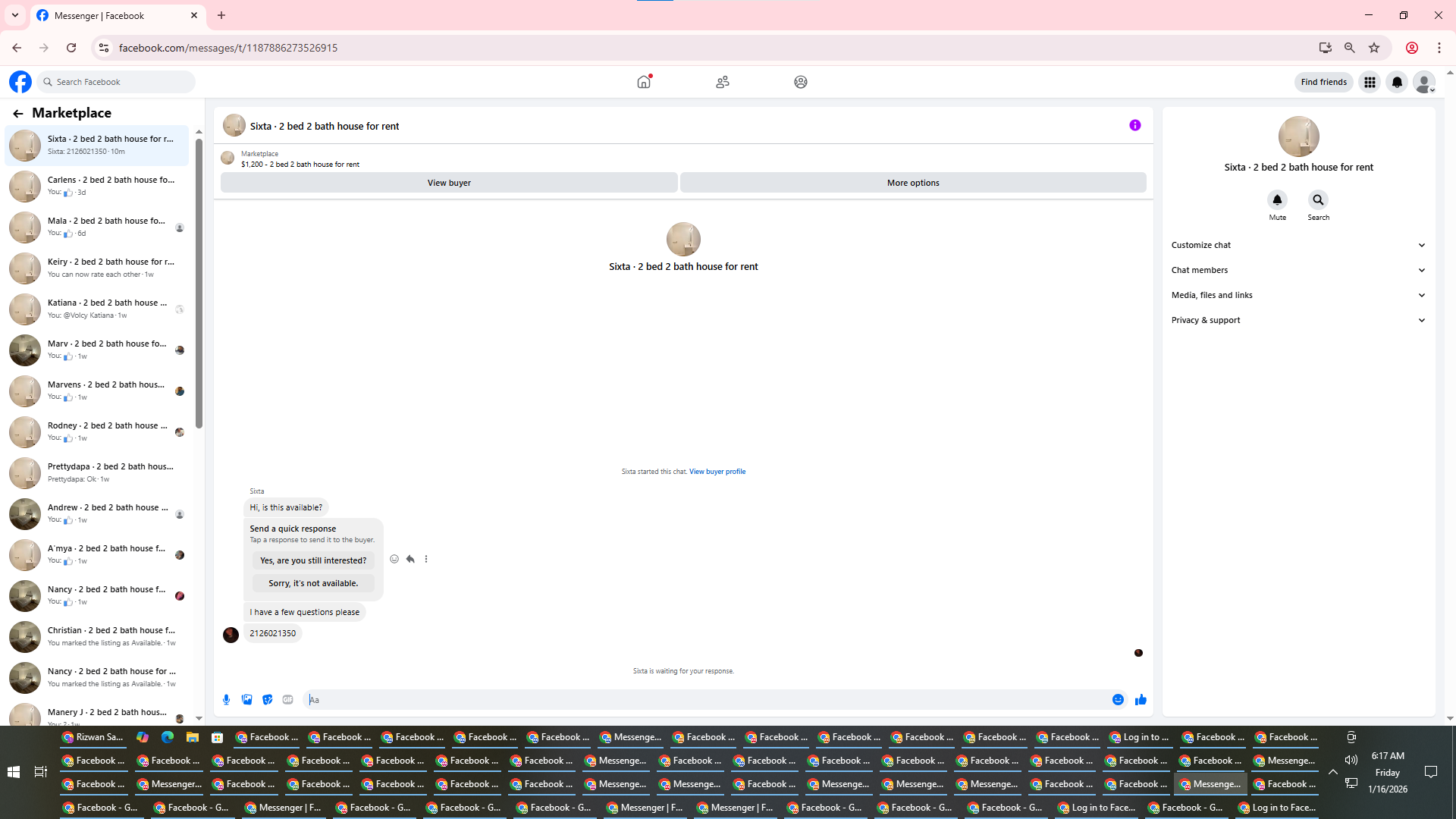Open the GIF picker icon
Image resolution: width=1456 pixels, height=819 pixels.
click(287, 700)
